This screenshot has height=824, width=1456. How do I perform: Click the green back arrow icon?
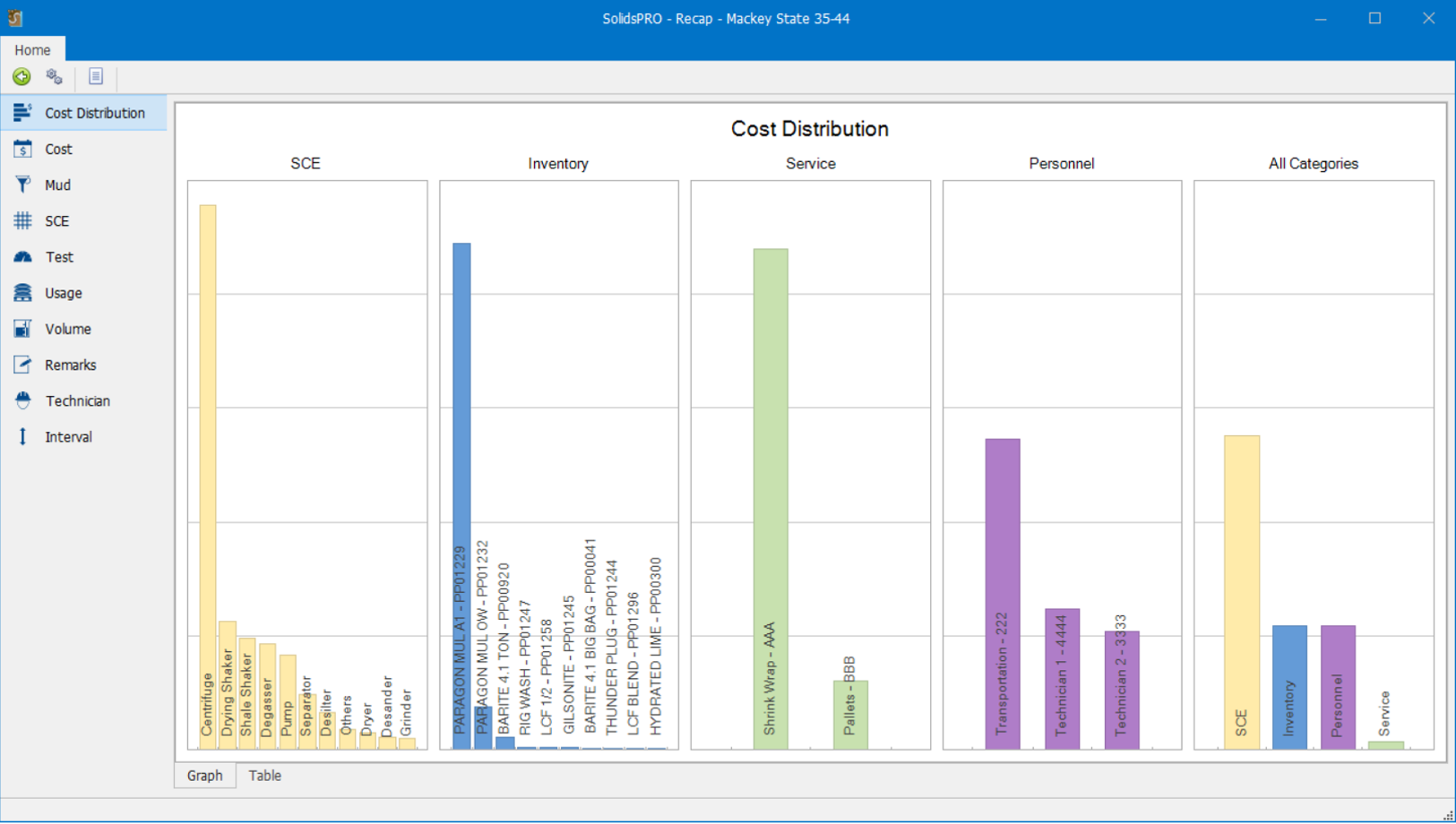pyautogui.click(x=22, y=77)
